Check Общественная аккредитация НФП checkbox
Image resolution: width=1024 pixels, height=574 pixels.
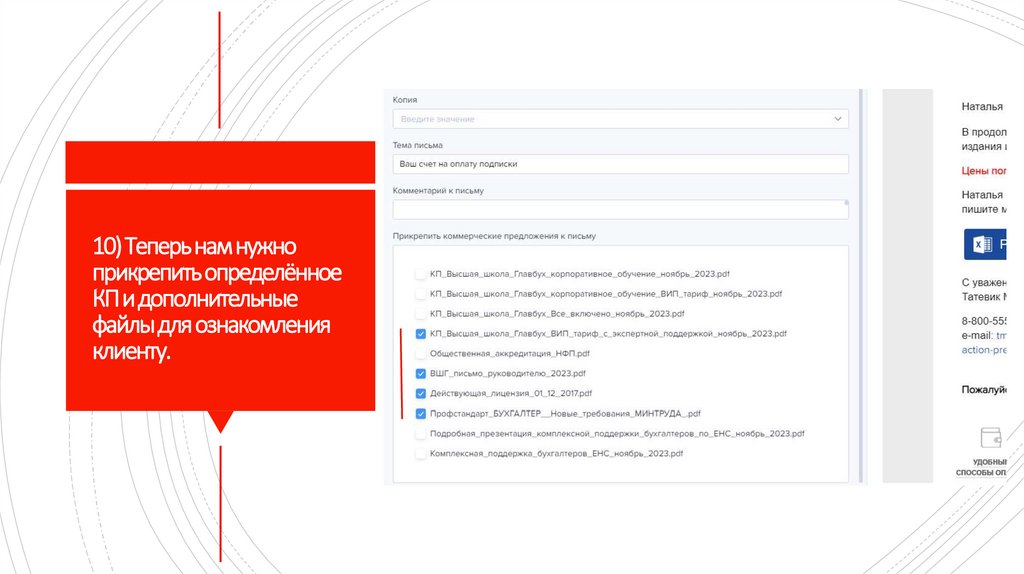tap(421, 354)
